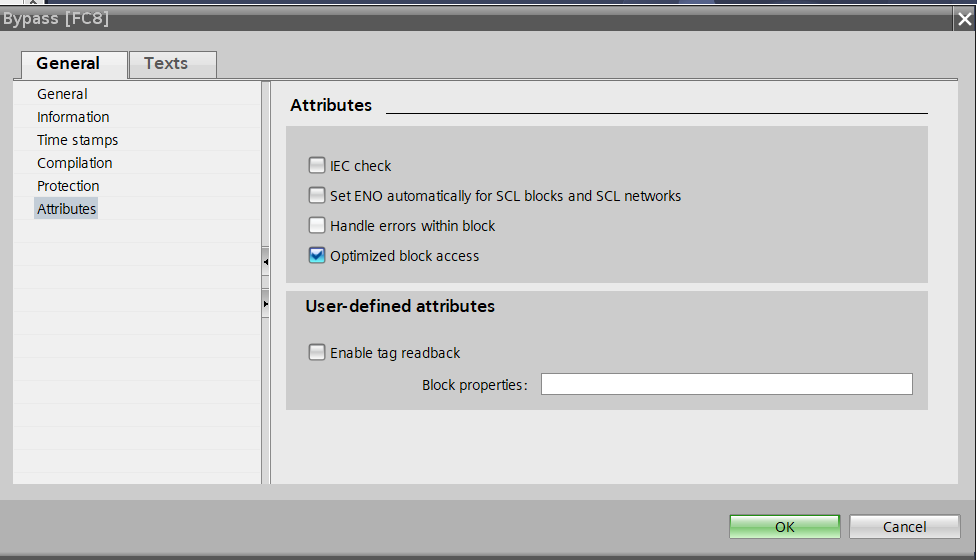Enable tag readback checkbox
The image size is (977, 560).
[x=317, y=352]
